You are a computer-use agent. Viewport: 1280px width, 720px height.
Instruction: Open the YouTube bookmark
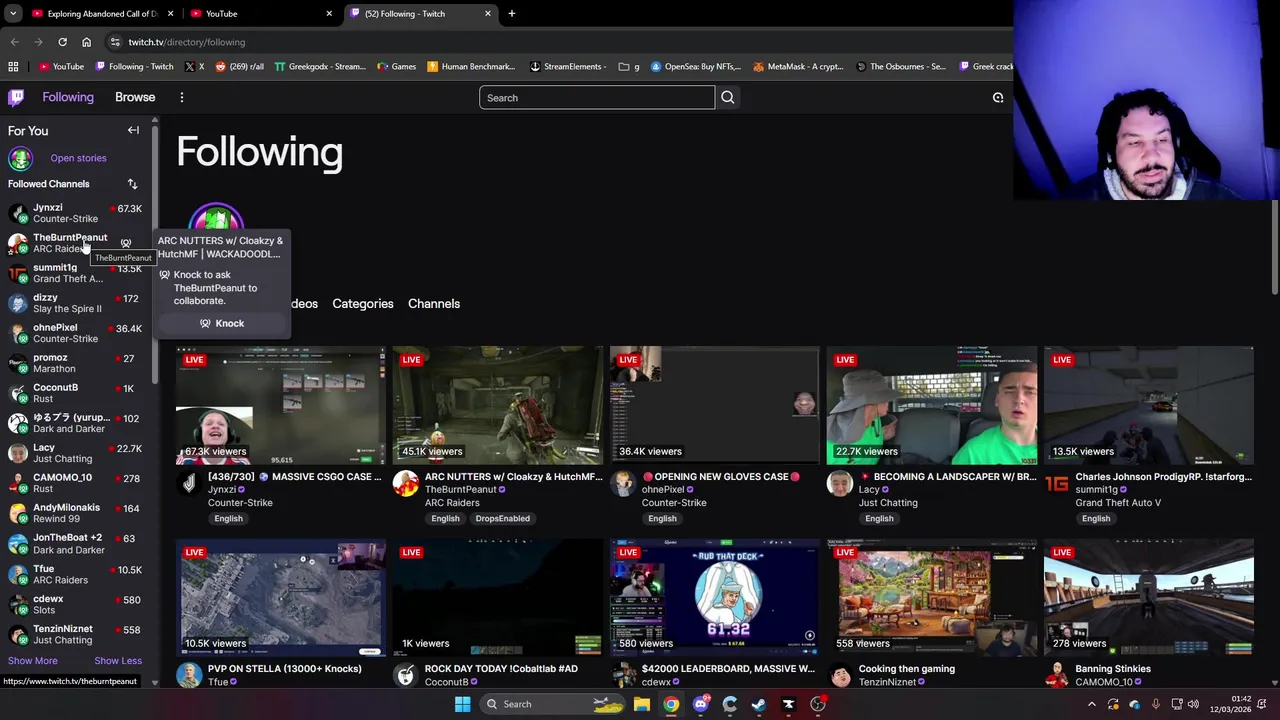(61, 67)
